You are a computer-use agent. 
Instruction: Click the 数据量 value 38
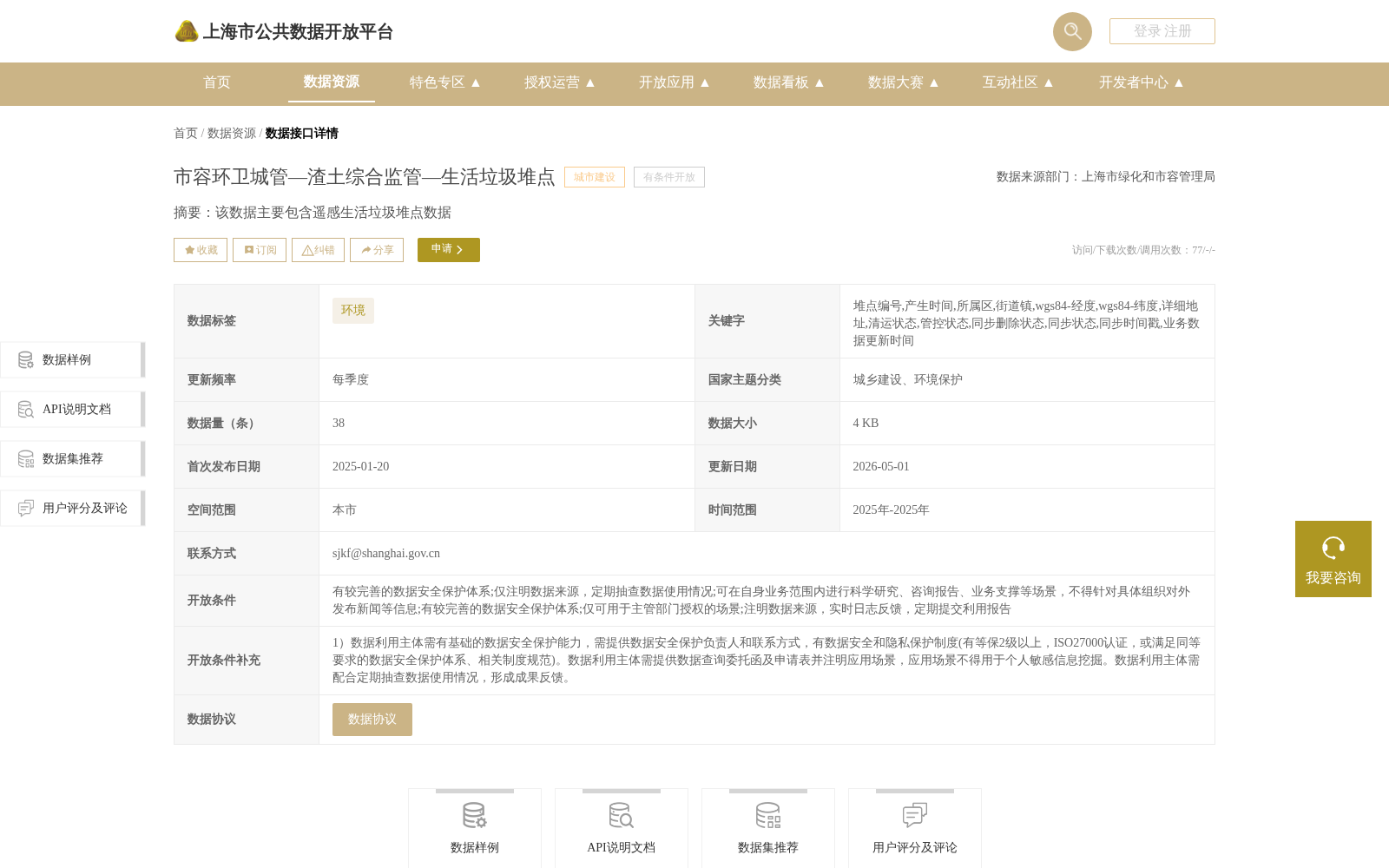click(339, 424)
